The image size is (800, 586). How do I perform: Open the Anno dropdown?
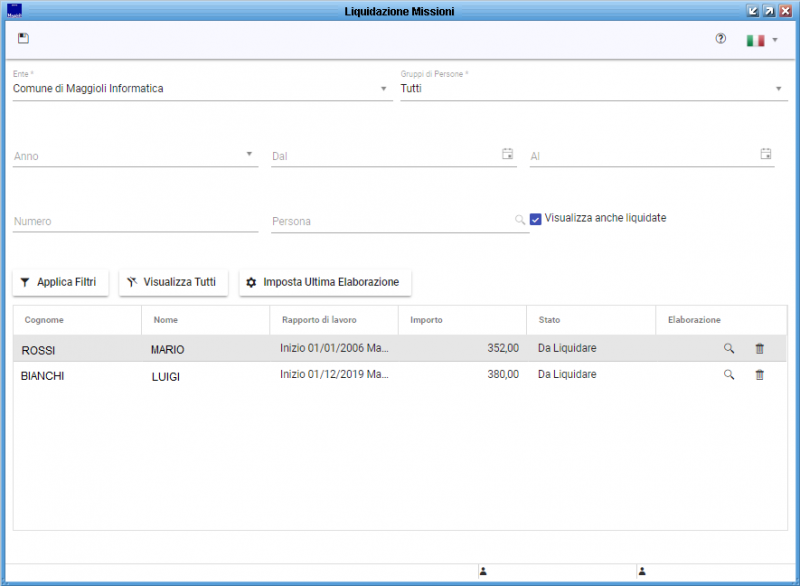[x=249, y=155]
